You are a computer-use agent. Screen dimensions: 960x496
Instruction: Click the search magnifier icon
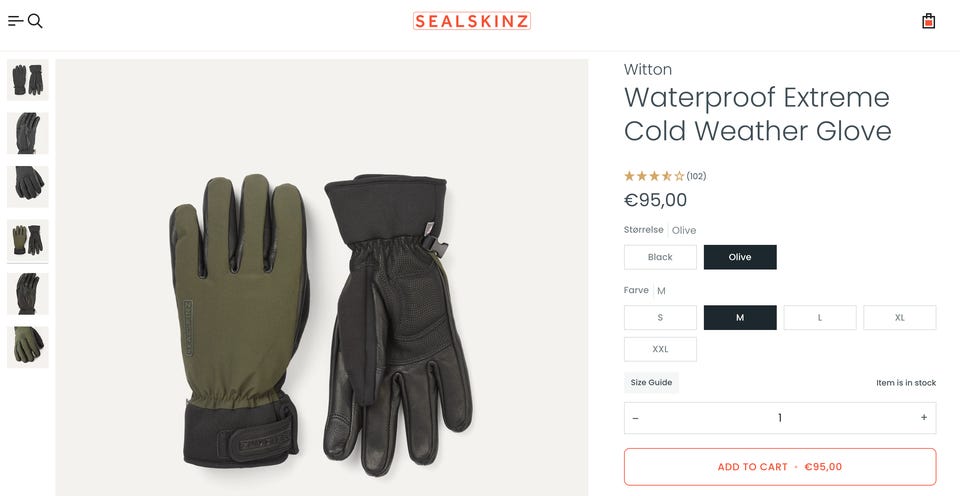point(35,21)
